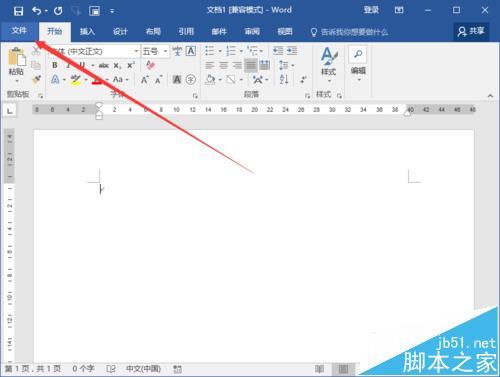This screenshot has height=377, width=500.
Task: Open the 编辑 find menu
Action: 358,64
